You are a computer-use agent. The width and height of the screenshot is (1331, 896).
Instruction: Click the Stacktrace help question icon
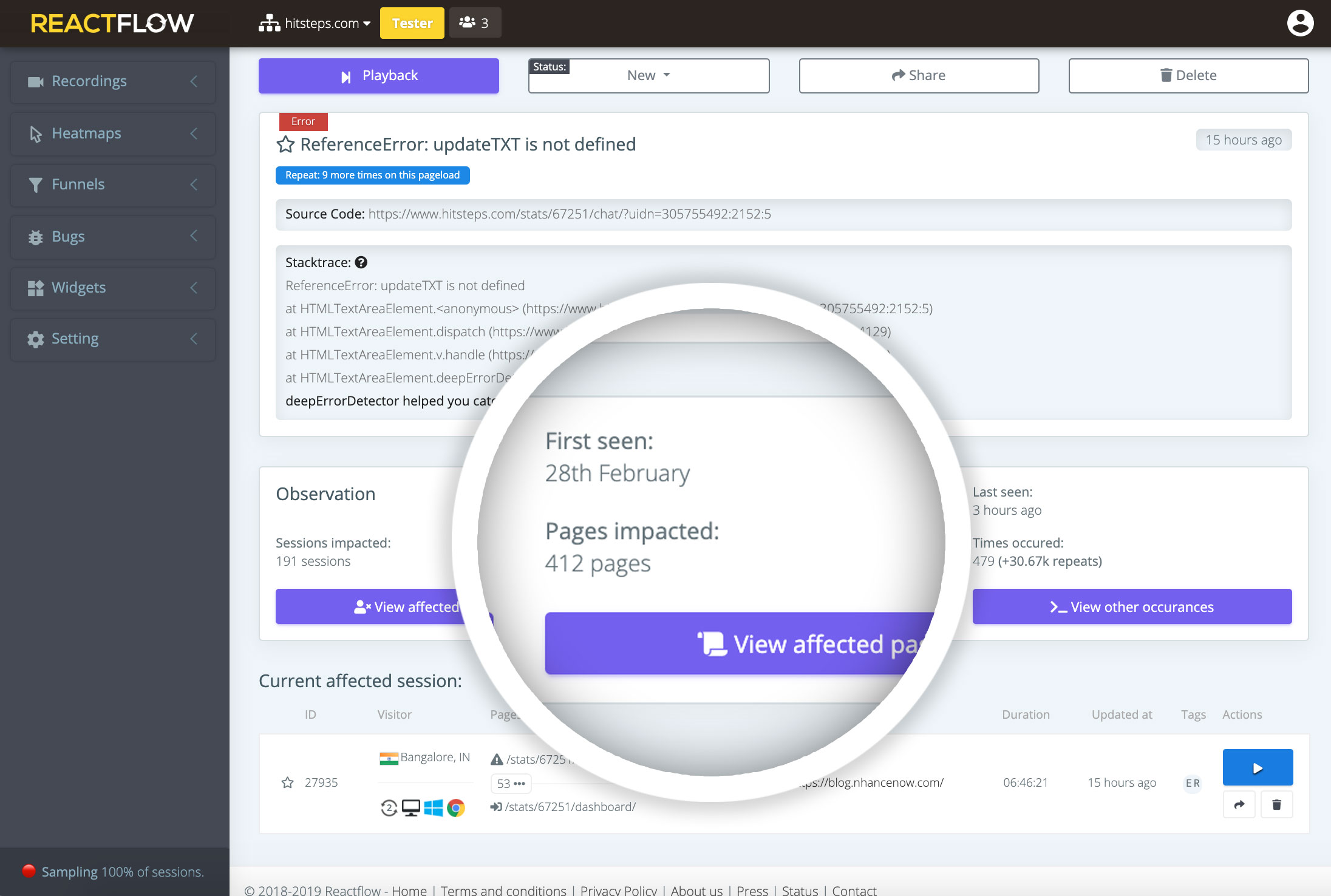pos(361,262)
